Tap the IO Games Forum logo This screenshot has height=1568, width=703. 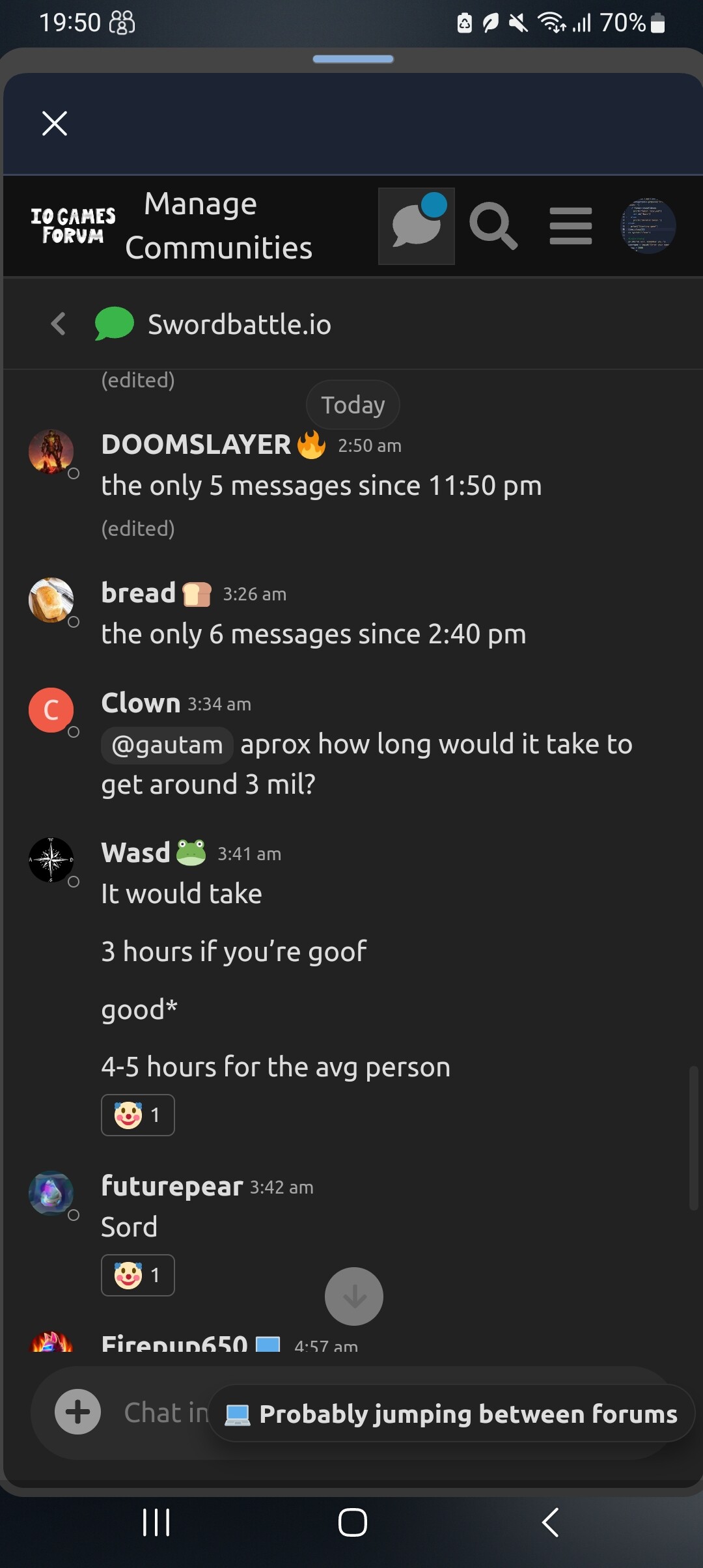pos(73,226)
